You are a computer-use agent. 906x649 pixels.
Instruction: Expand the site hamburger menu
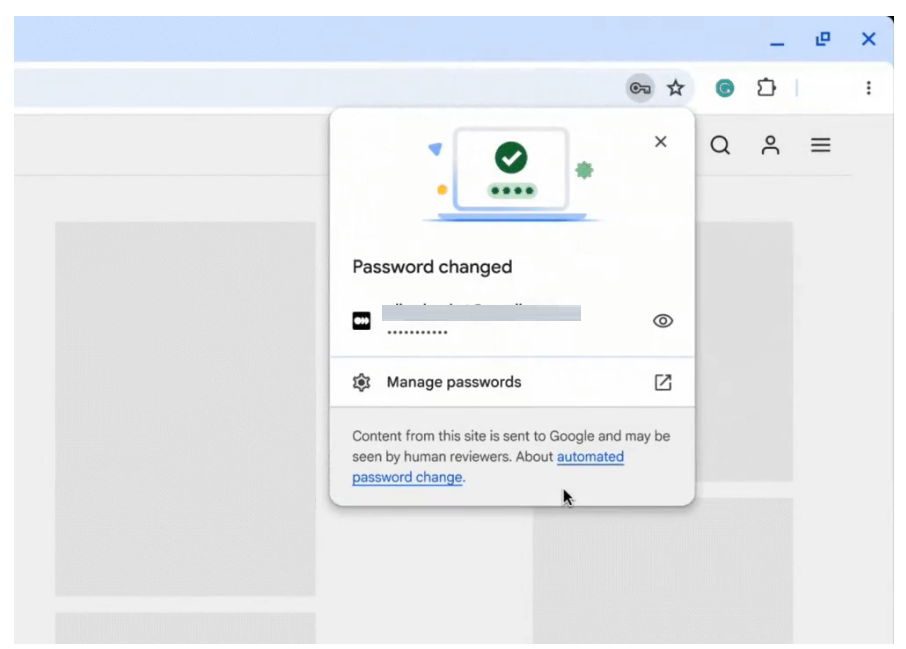820,145
